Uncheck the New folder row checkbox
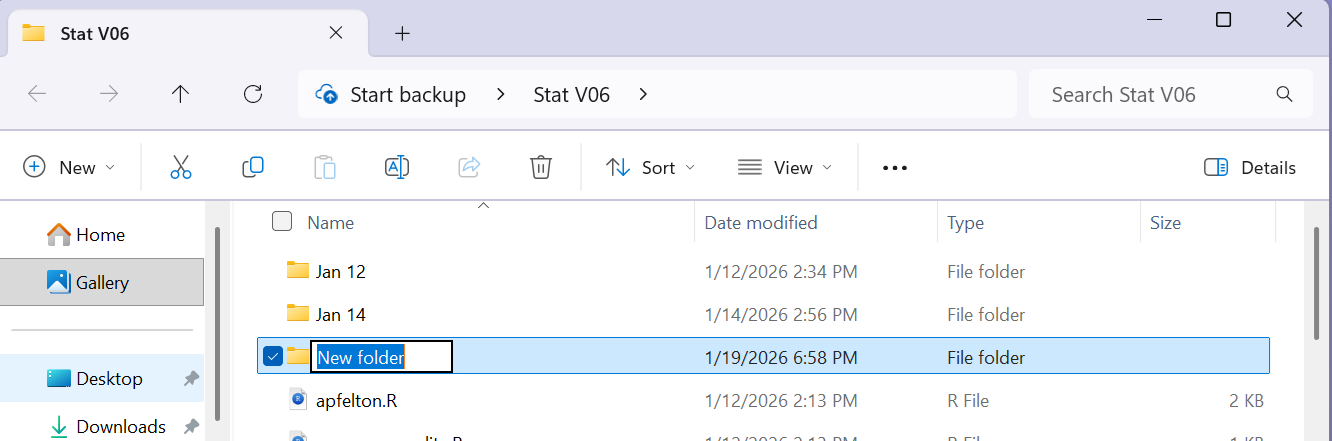The width and height of the screenshot is (1332, 441). (x=272, y=356)
